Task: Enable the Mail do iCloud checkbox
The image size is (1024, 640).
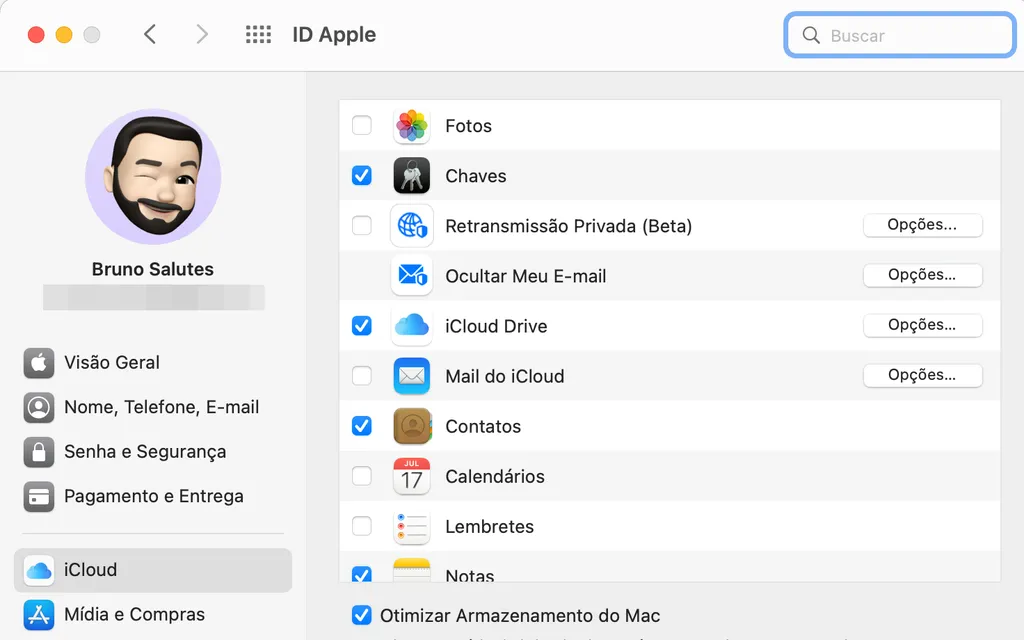Action: [x=362, y=376]
